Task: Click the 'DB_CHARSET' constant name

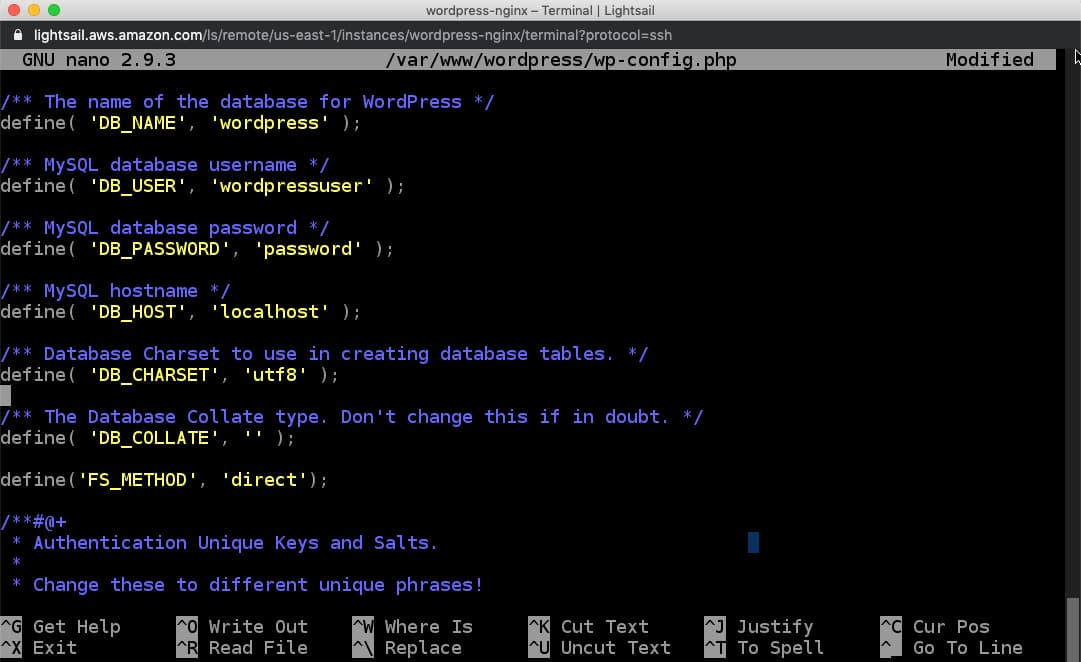Action: coord(154,374)
